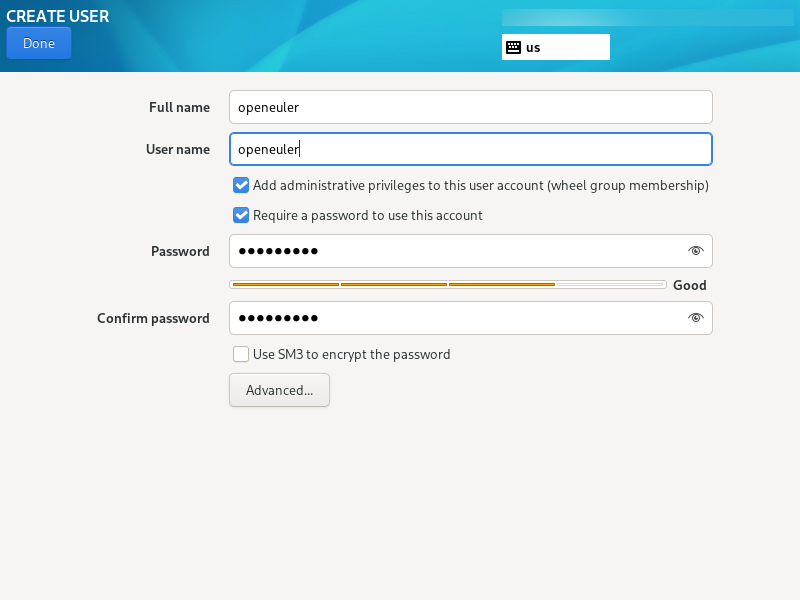Click the 'Confirm password' label
The width and height of the screenshot is (800, 600).
pos(153,318)
